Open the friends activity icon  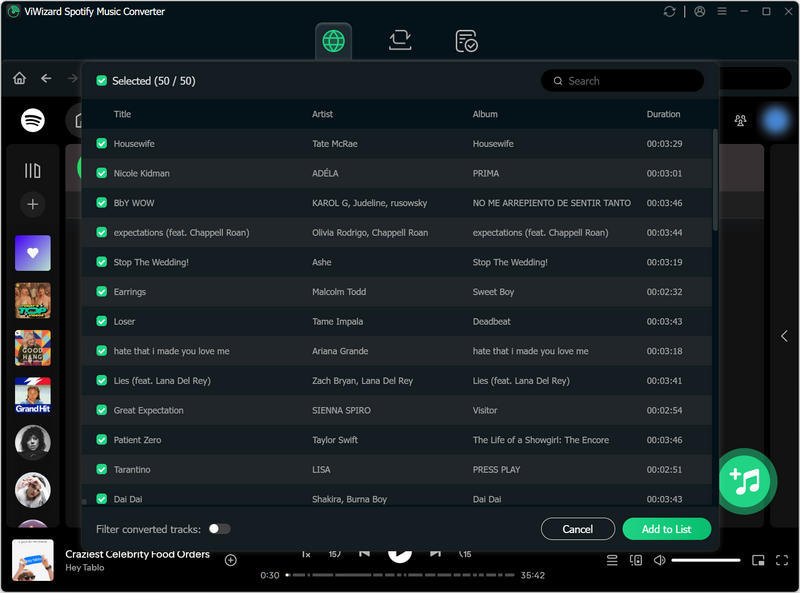point(740,120)
